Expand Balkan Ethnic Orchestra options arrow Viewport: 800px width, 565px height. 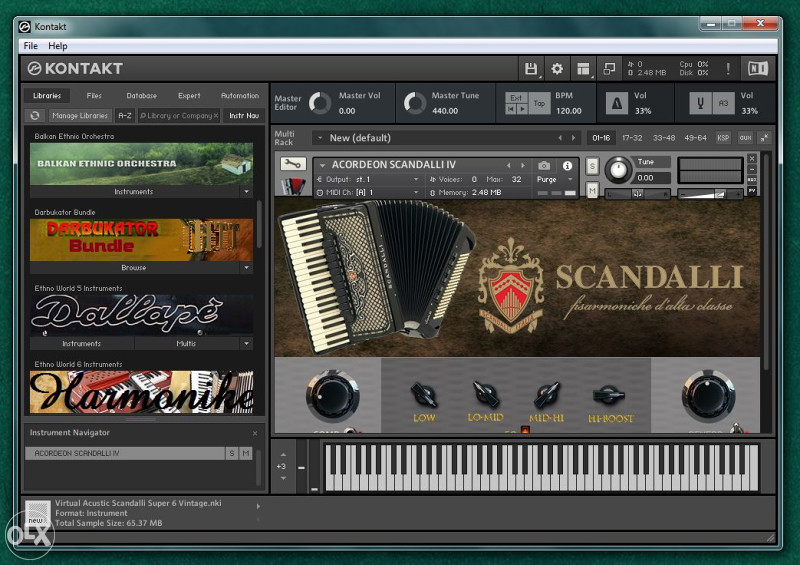coord(246,192)
